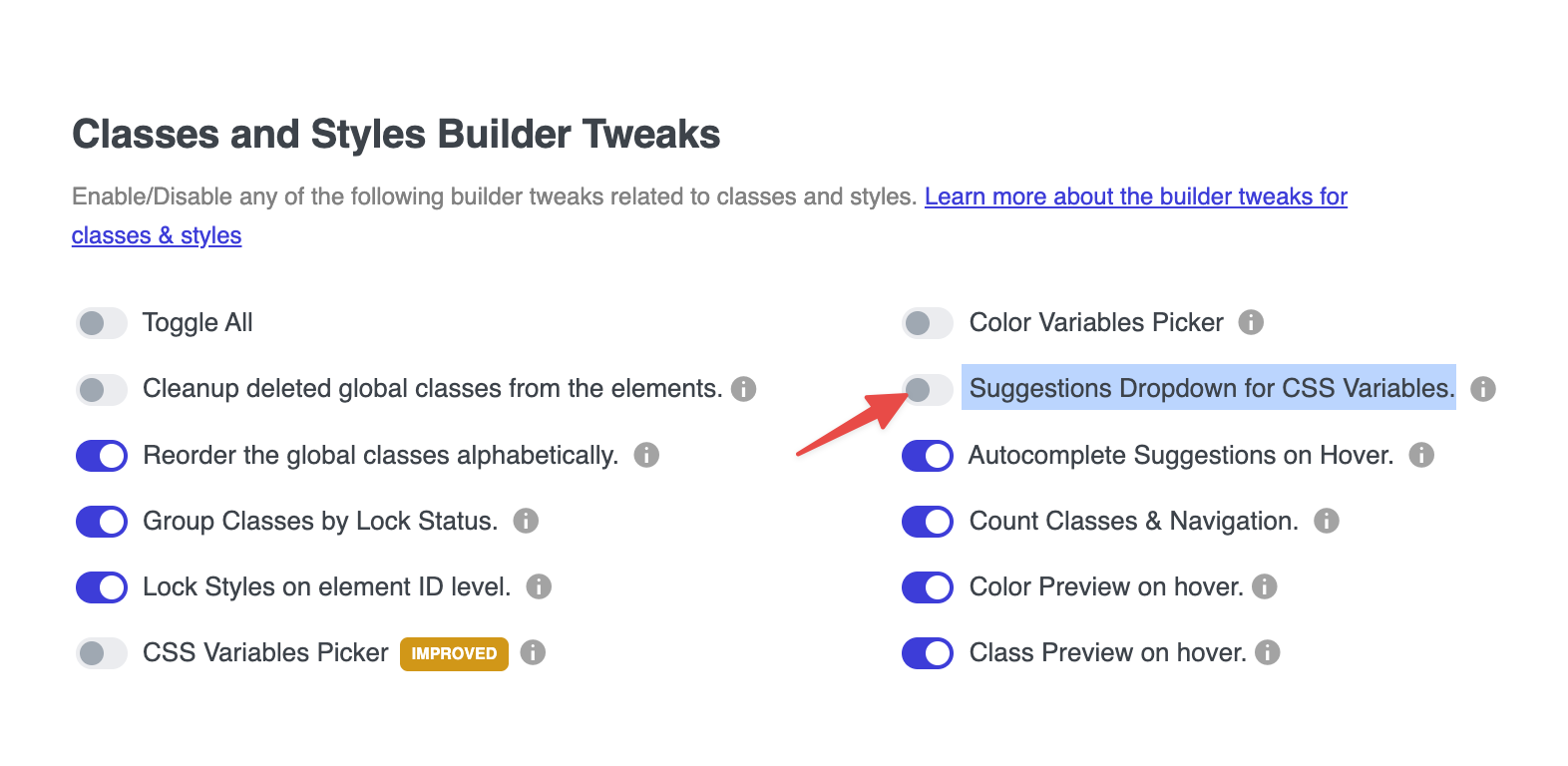Click info icon for Lock Styles on element ID
The image size is (1568, 766).
click(x=539, y=586)
